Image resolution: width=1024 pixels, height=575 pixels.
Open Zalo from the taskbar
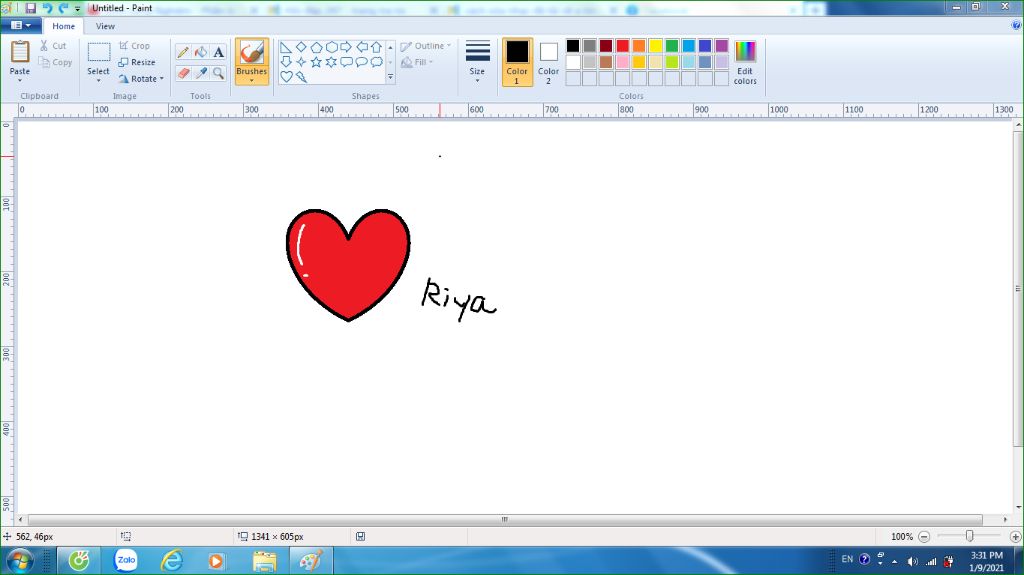pos(126,561)
